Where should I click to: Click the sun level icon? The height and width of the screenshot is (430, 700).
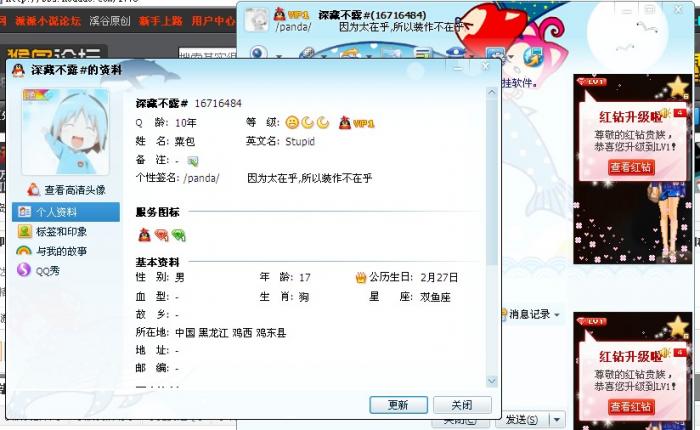(292, 122)
